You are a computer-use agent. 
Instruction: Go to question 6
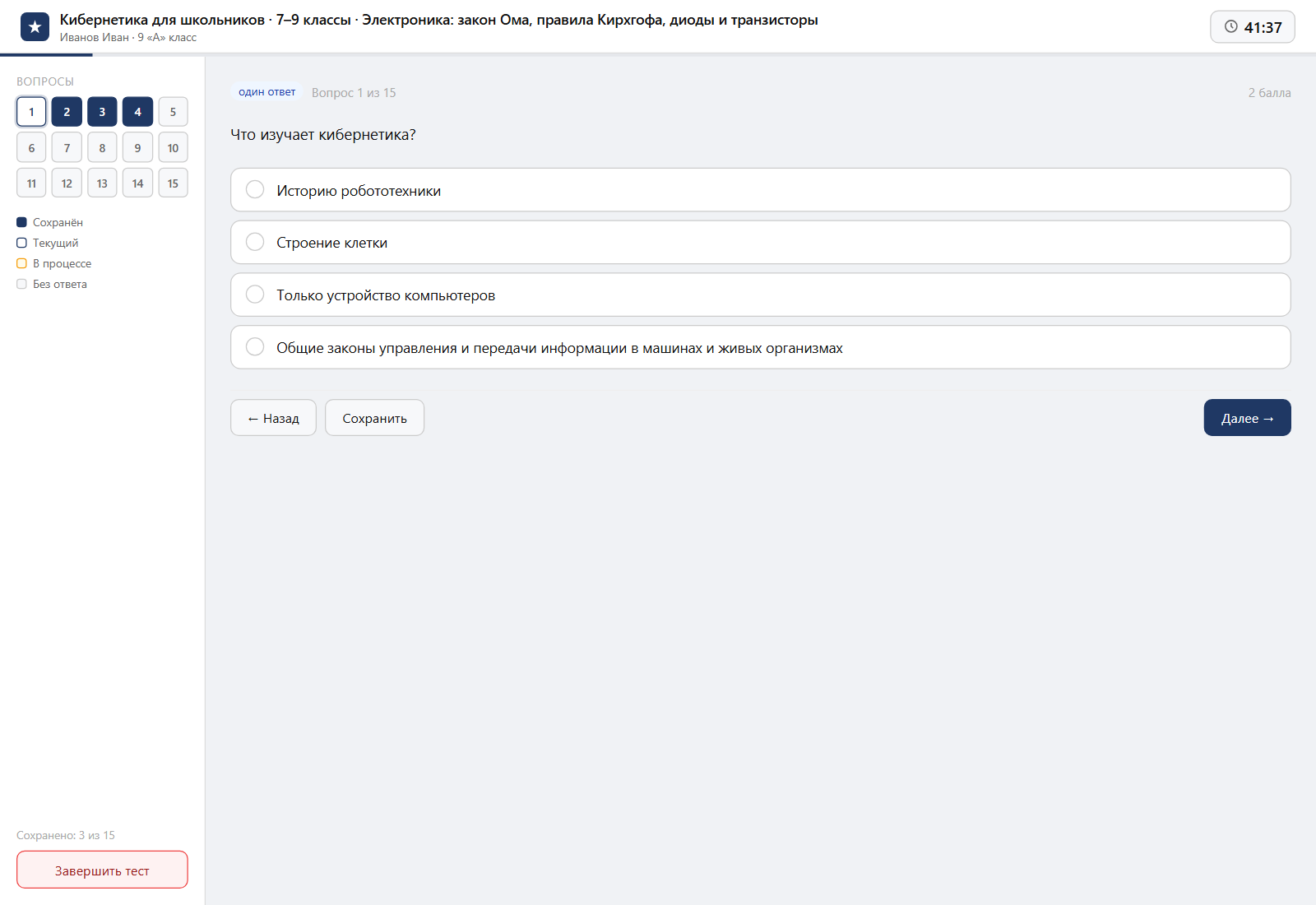click(x=31, y=148)
